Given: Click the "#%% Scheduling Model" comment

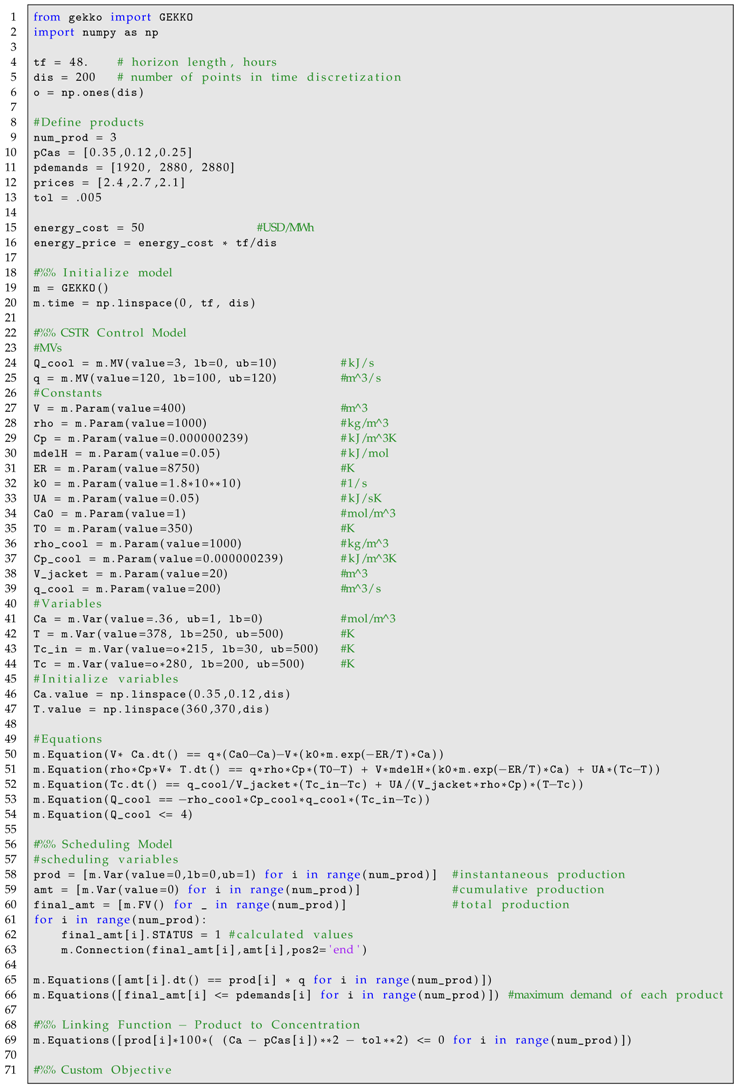Looking at the screenshot, I should coord(103,845).
